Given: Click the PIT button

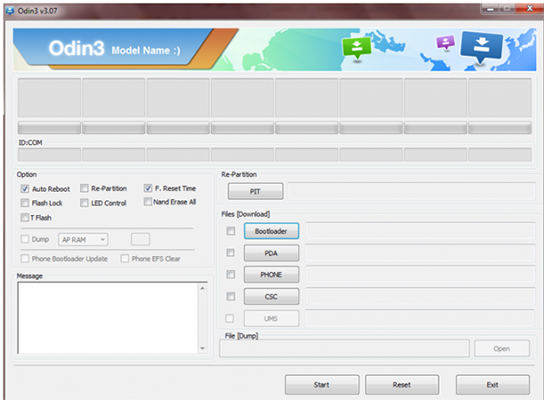Looking at the screenshot, I should (255, 191).
